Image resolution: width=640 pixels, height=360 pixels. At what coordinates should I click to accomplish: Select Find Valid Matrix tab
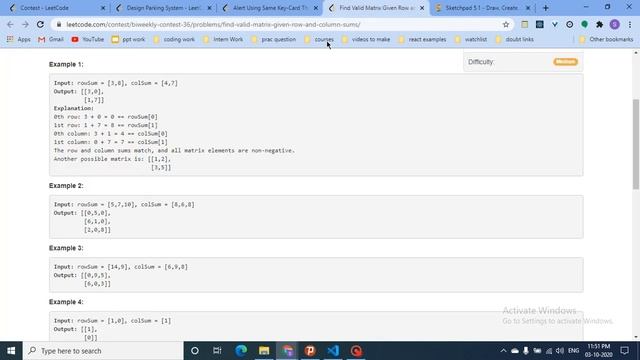pos(376,8)
